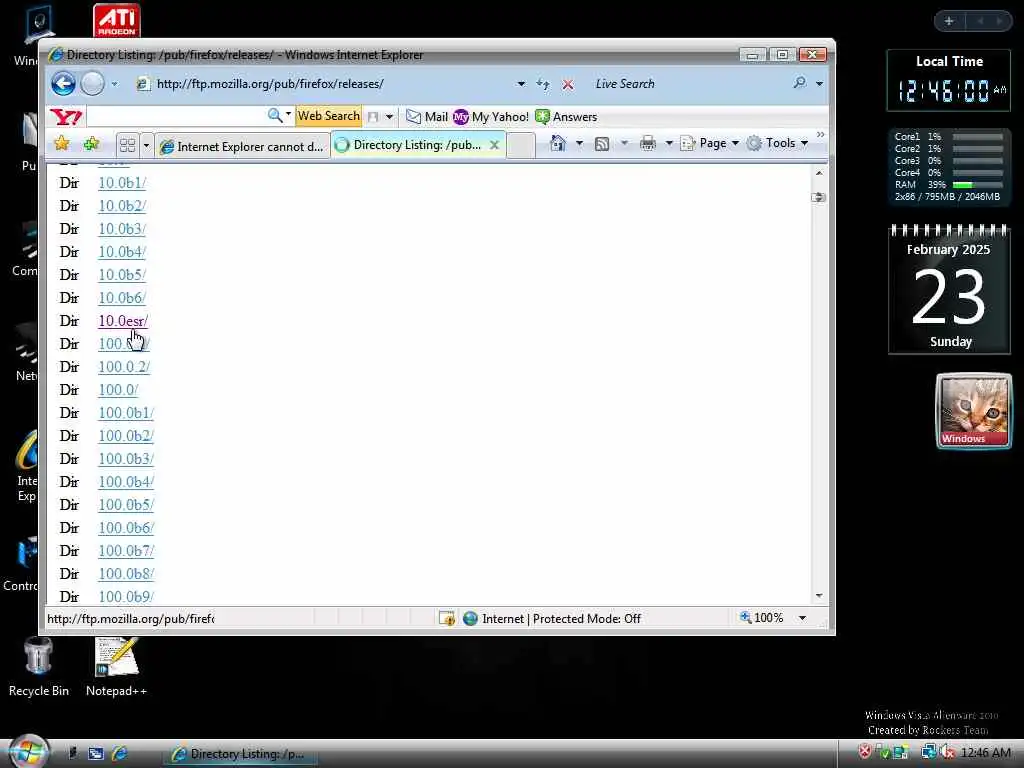Image resolution: width=1024 pixels, height=768 pixels.
Task: Expand the address bar history dropdown
Action: (520, 84)
